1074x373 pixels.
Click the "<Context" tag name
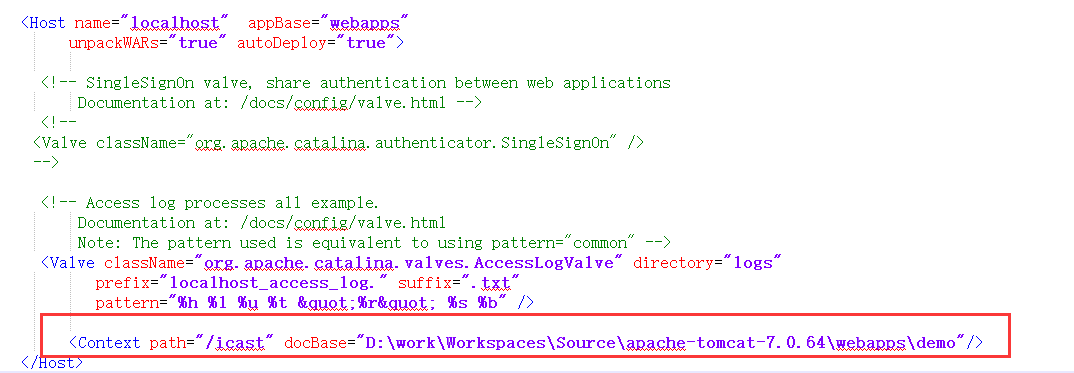coord(106,343)
